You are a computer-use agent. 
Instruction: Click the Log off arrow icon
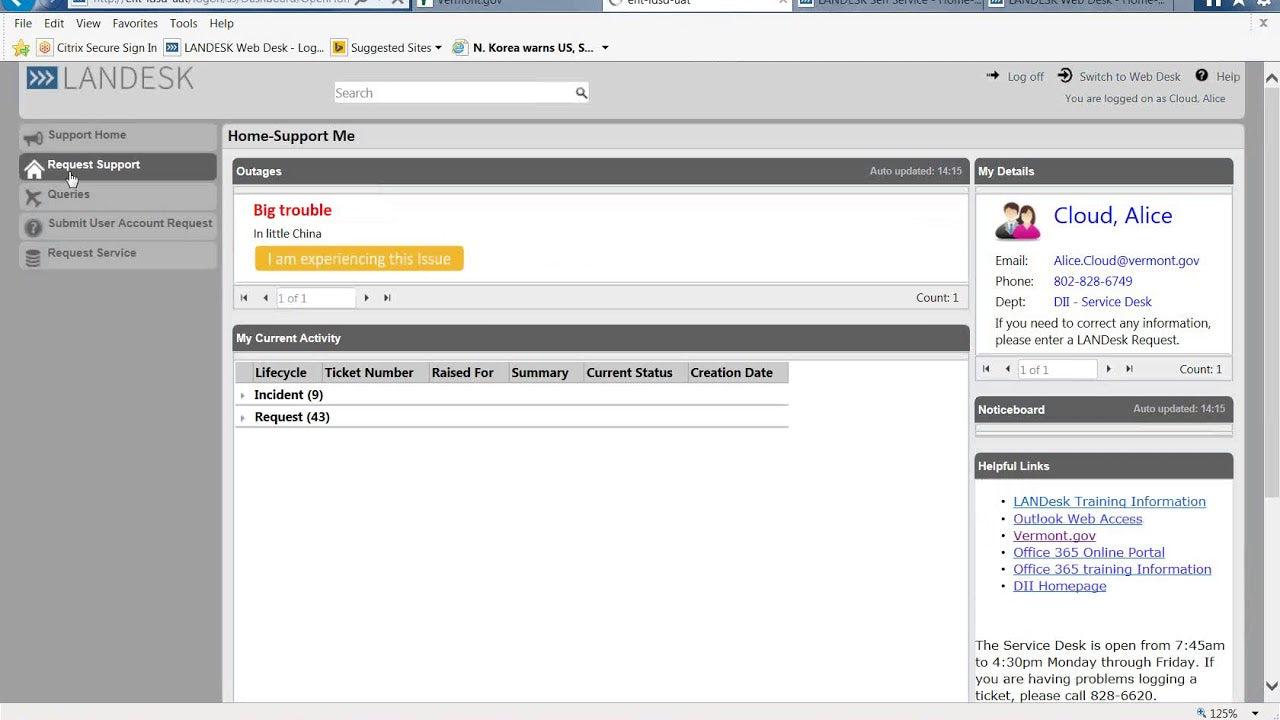coord(992,75)
